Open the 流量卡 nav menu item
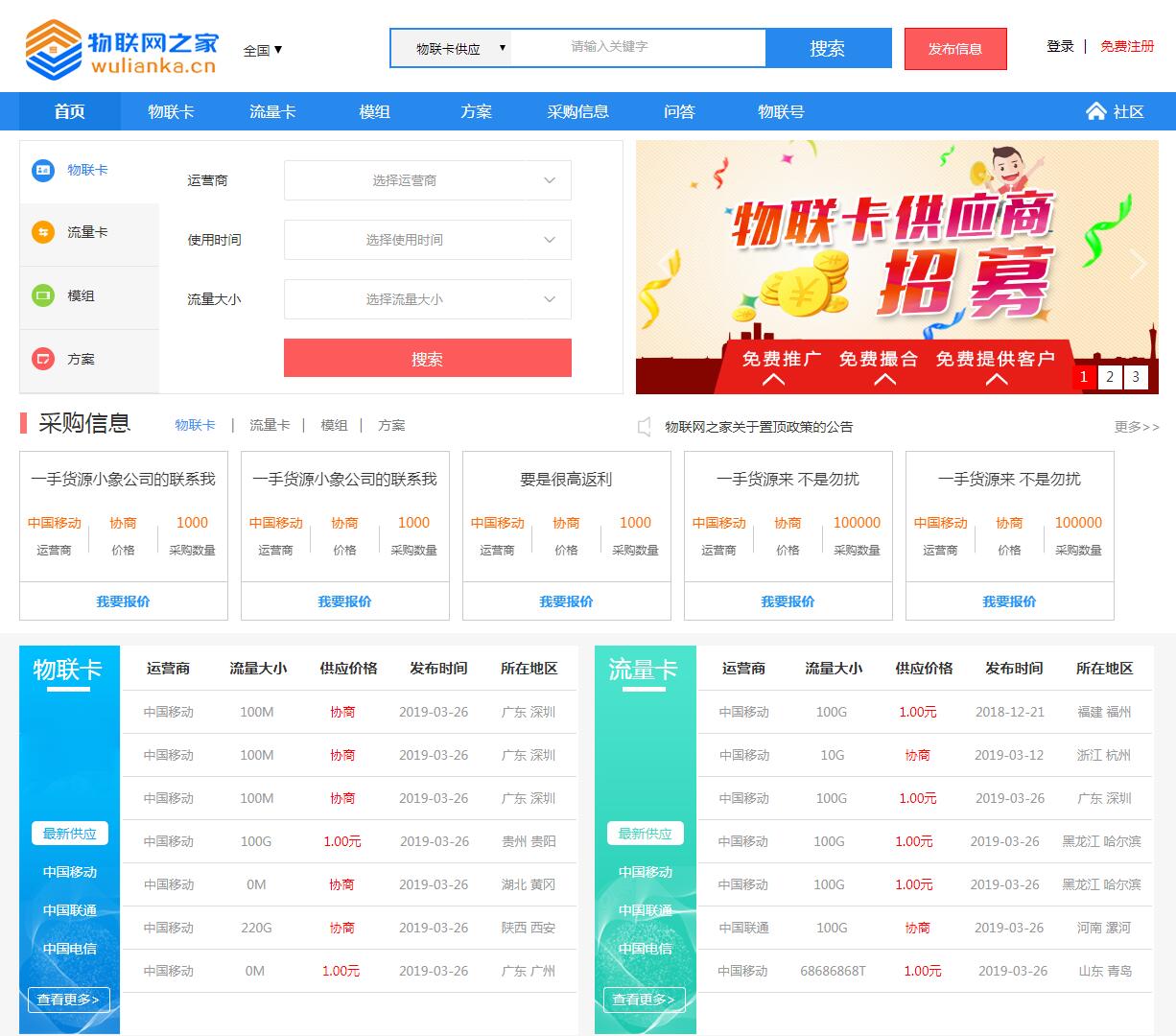 point(272,111)
